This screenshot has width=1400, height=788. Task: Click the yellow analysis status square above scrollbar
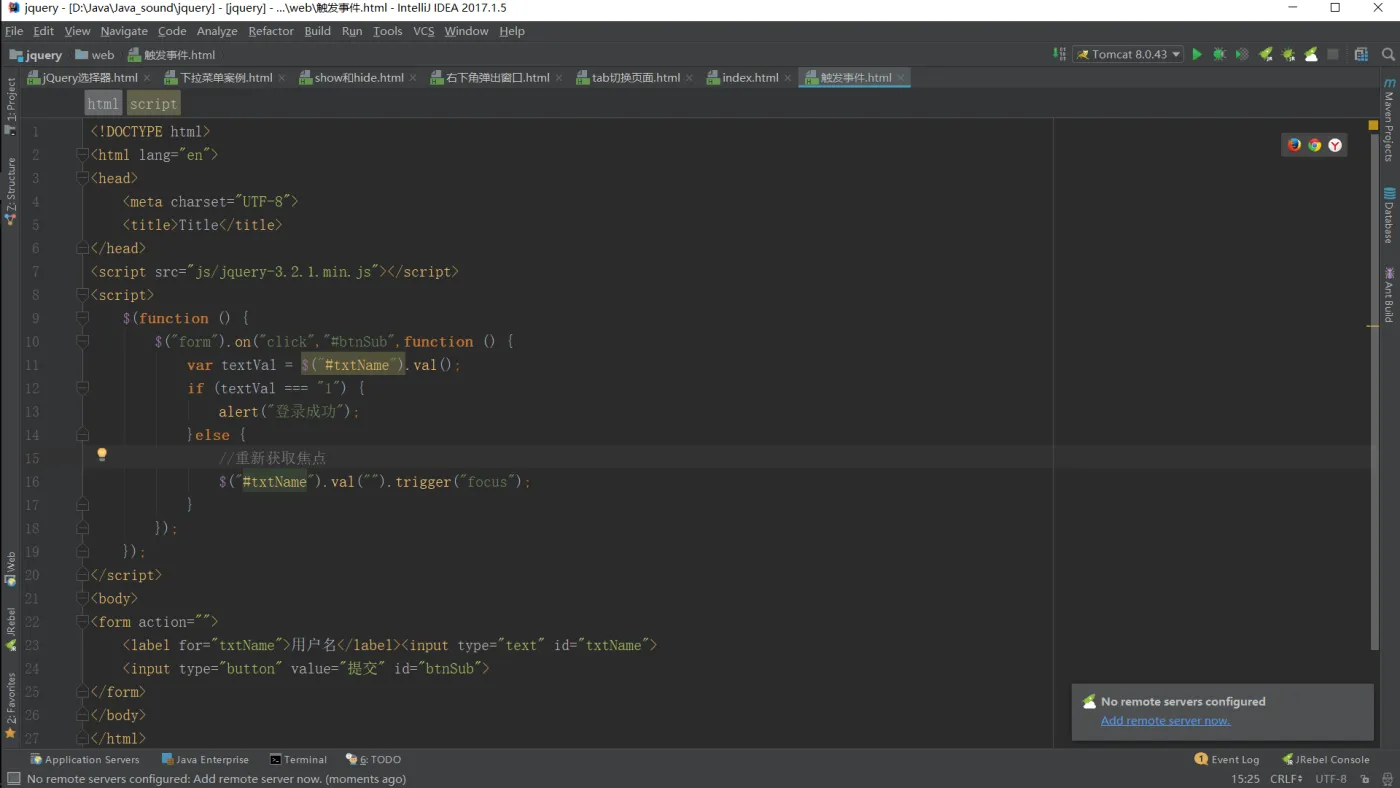(x=1373, y=126)
